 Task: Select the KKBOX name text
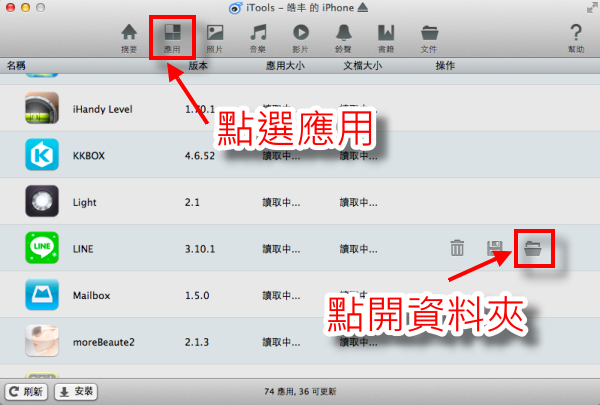tap(89, 156)
